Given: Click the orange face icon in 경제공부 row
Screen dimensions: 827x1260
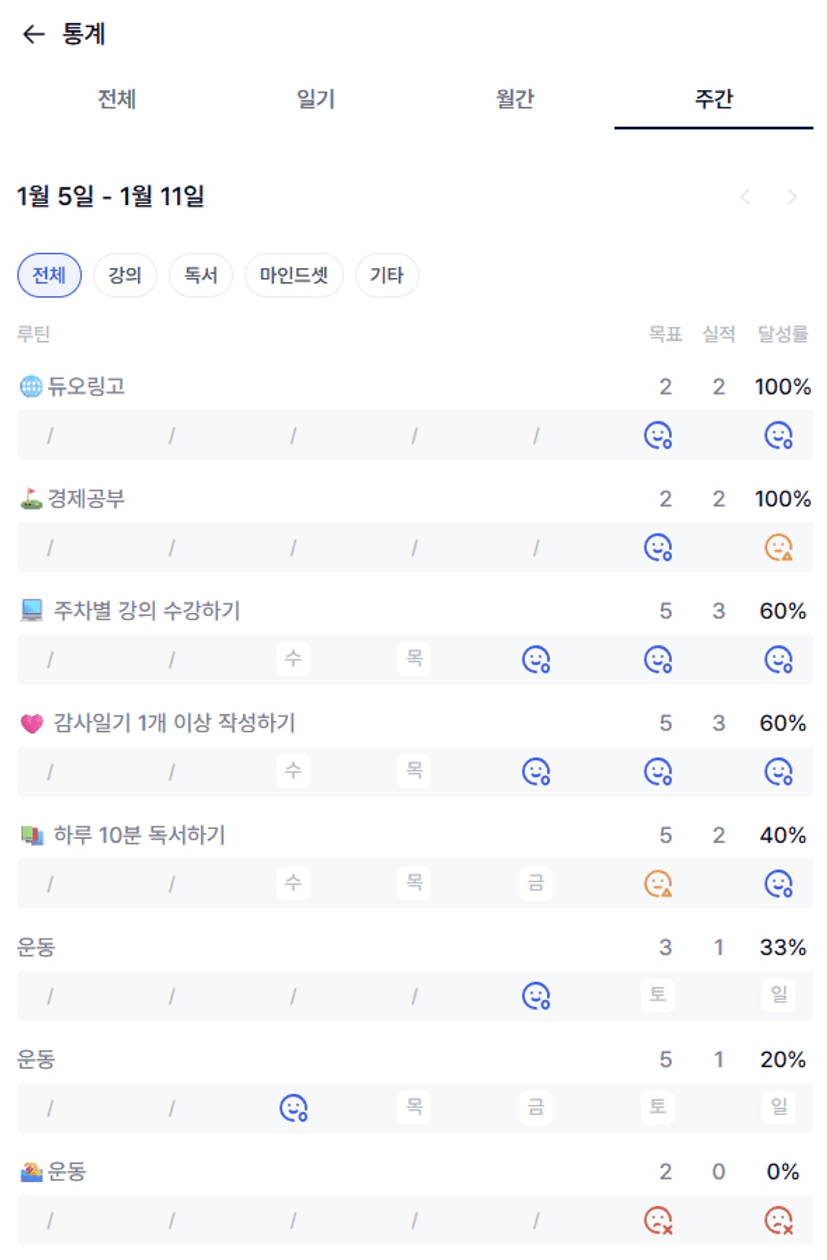Looking at the screenshot, I should tap(778, 547).
